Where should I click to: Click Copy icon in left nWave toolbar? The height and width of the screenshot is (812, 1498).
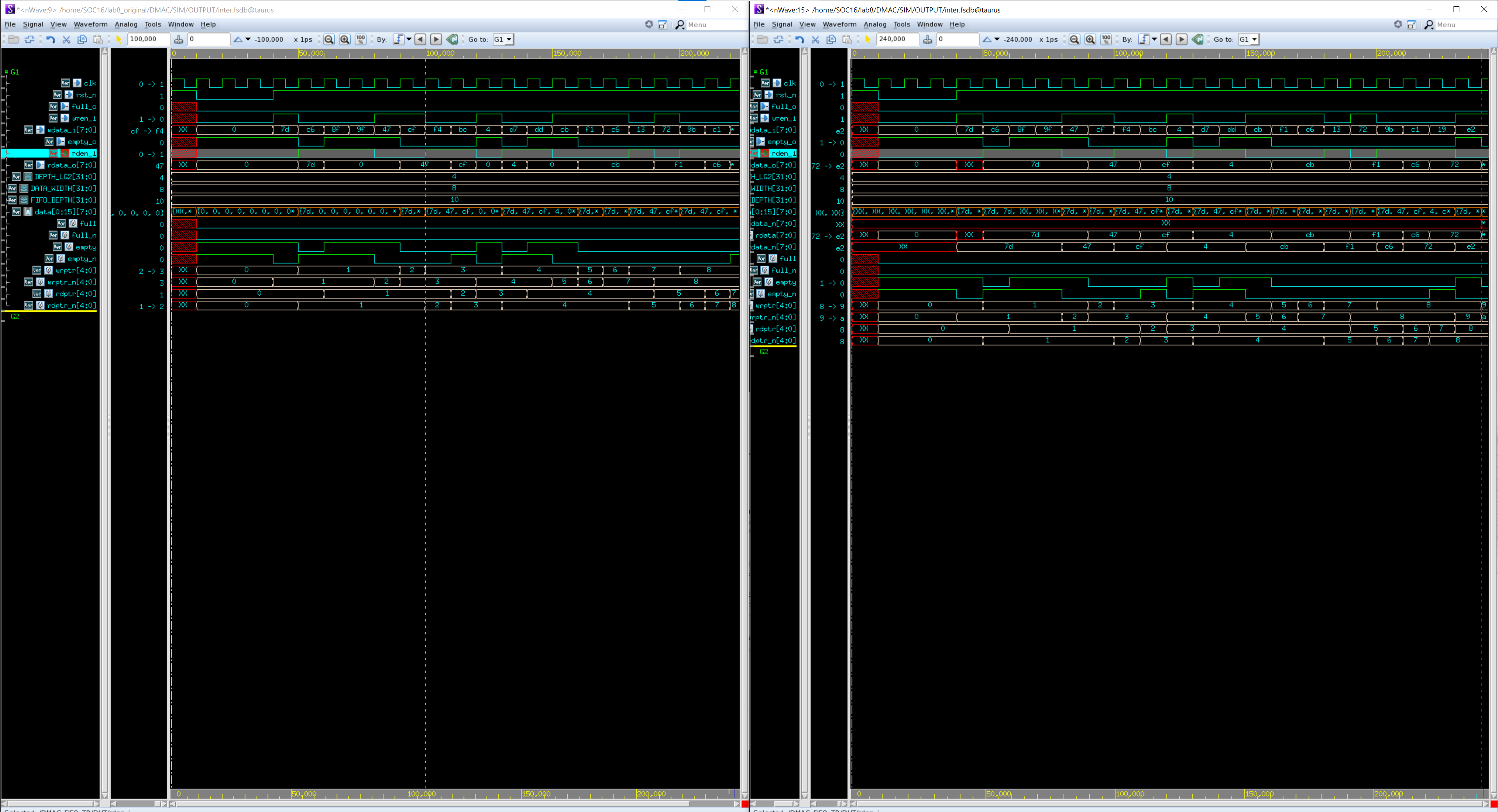point(82,39)
